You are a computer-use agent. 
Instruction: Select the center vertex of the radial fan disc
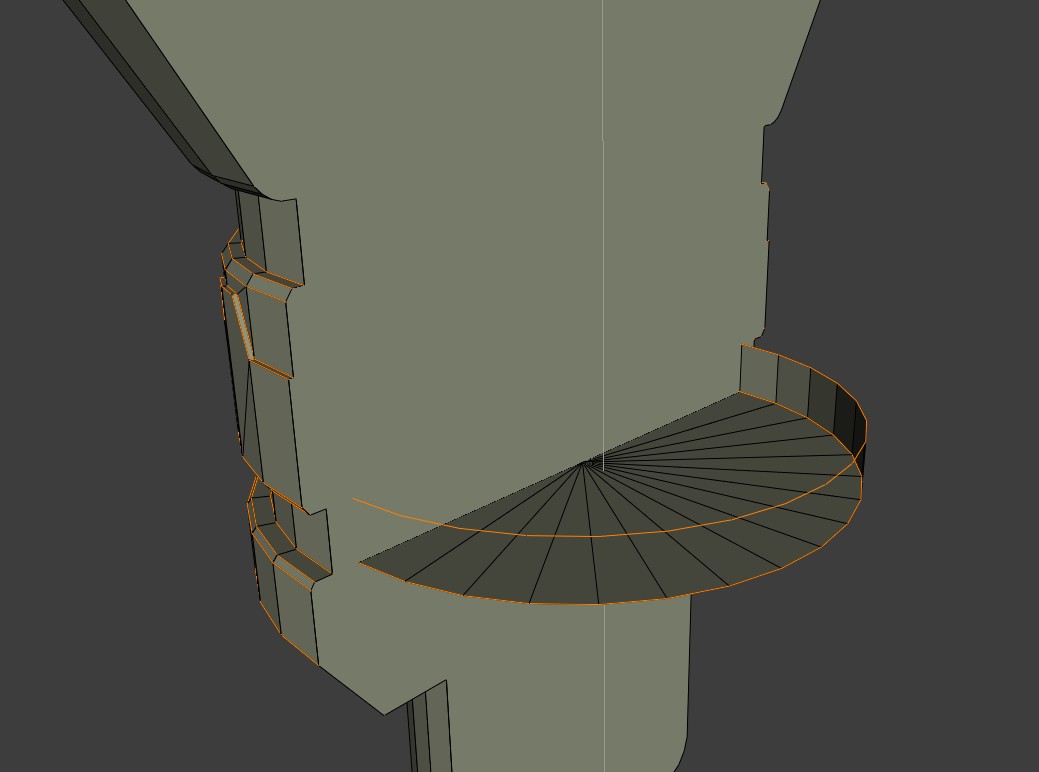click(x=586, y=463)
